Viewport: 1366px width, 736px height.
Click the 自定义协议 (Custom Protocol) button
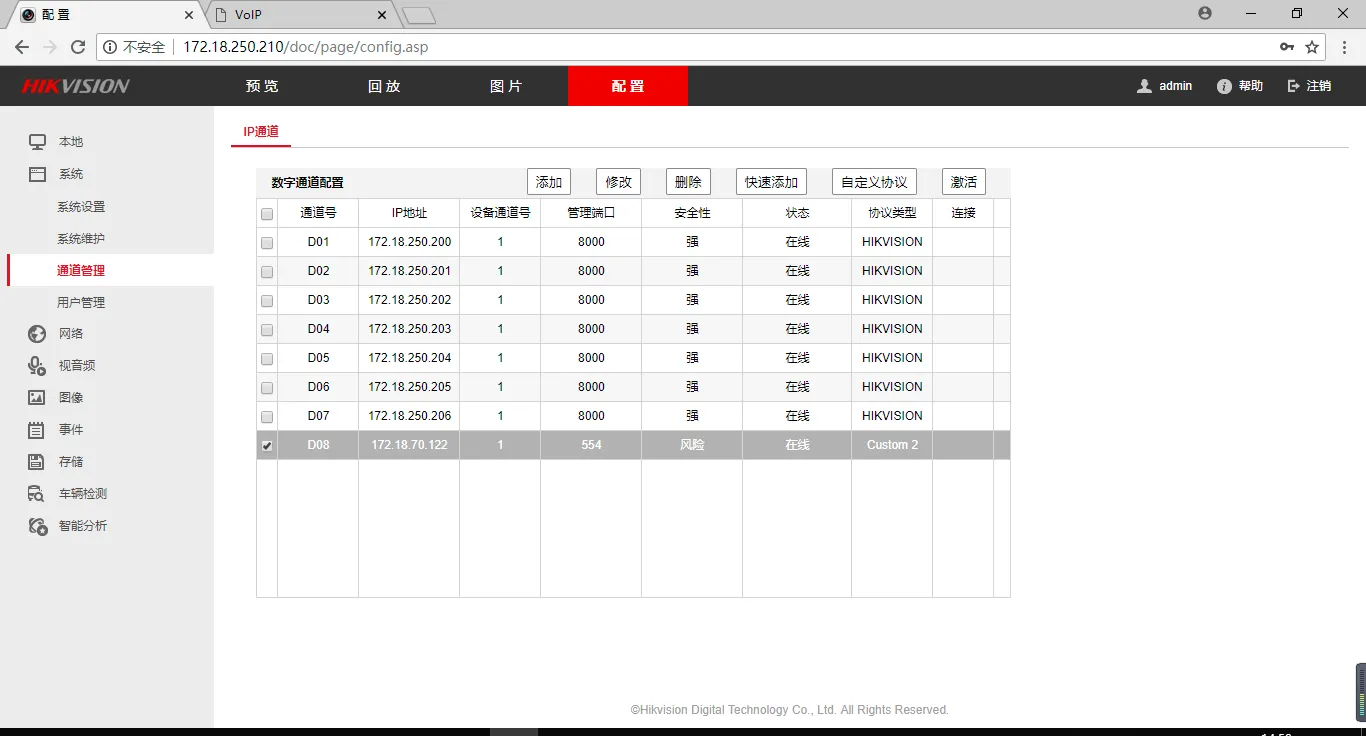pyautogui.click(x=874, y=181)
